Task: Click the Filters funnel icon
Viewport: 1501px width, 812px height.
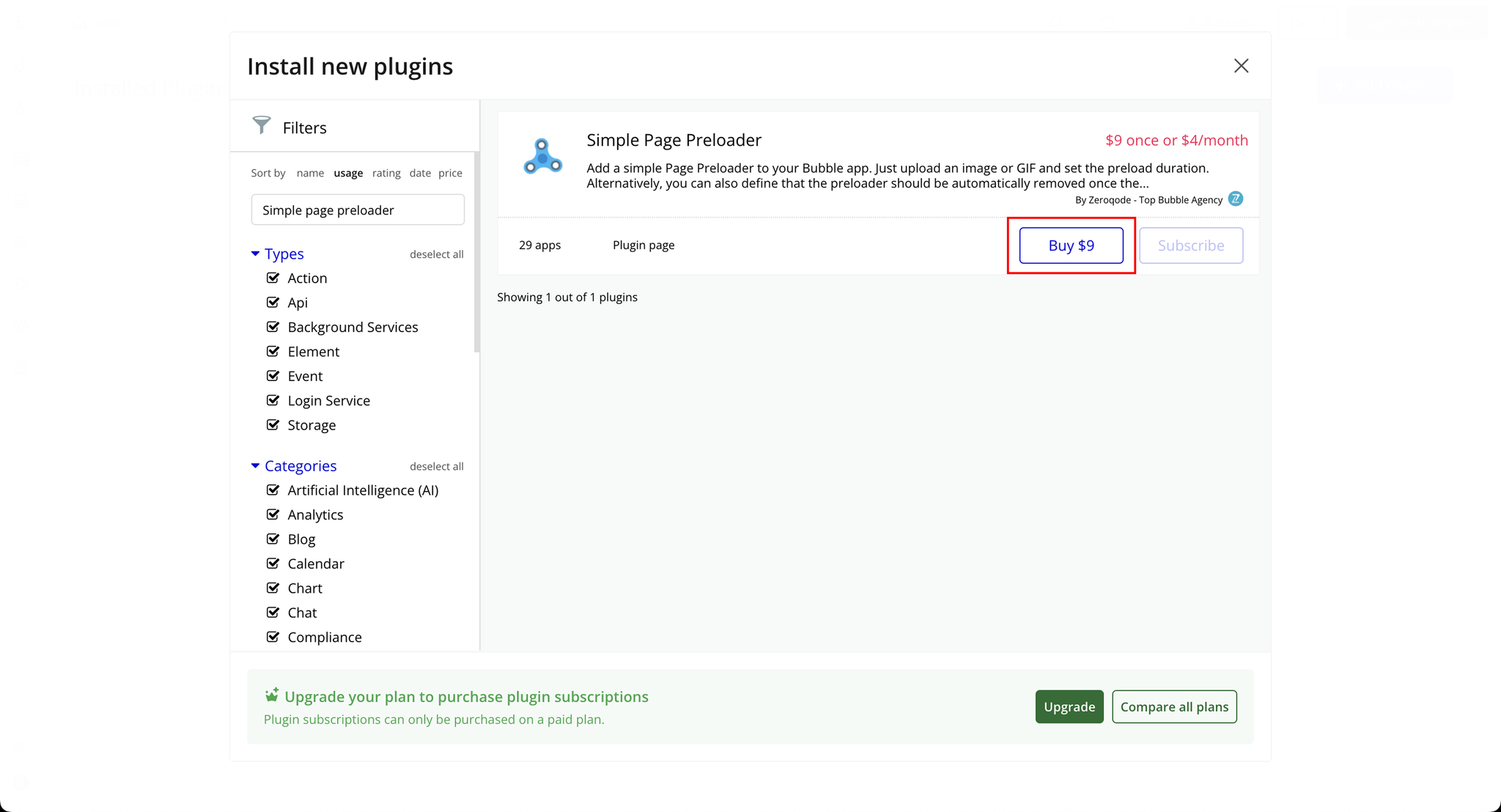Action: point(262,125)
